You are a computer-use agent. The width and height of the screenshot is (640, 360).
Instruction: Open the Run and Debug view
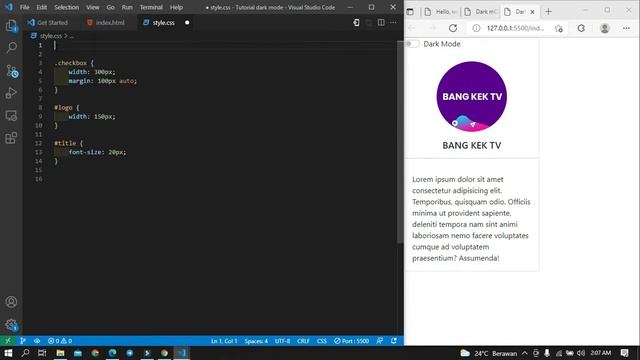point(11,93)
